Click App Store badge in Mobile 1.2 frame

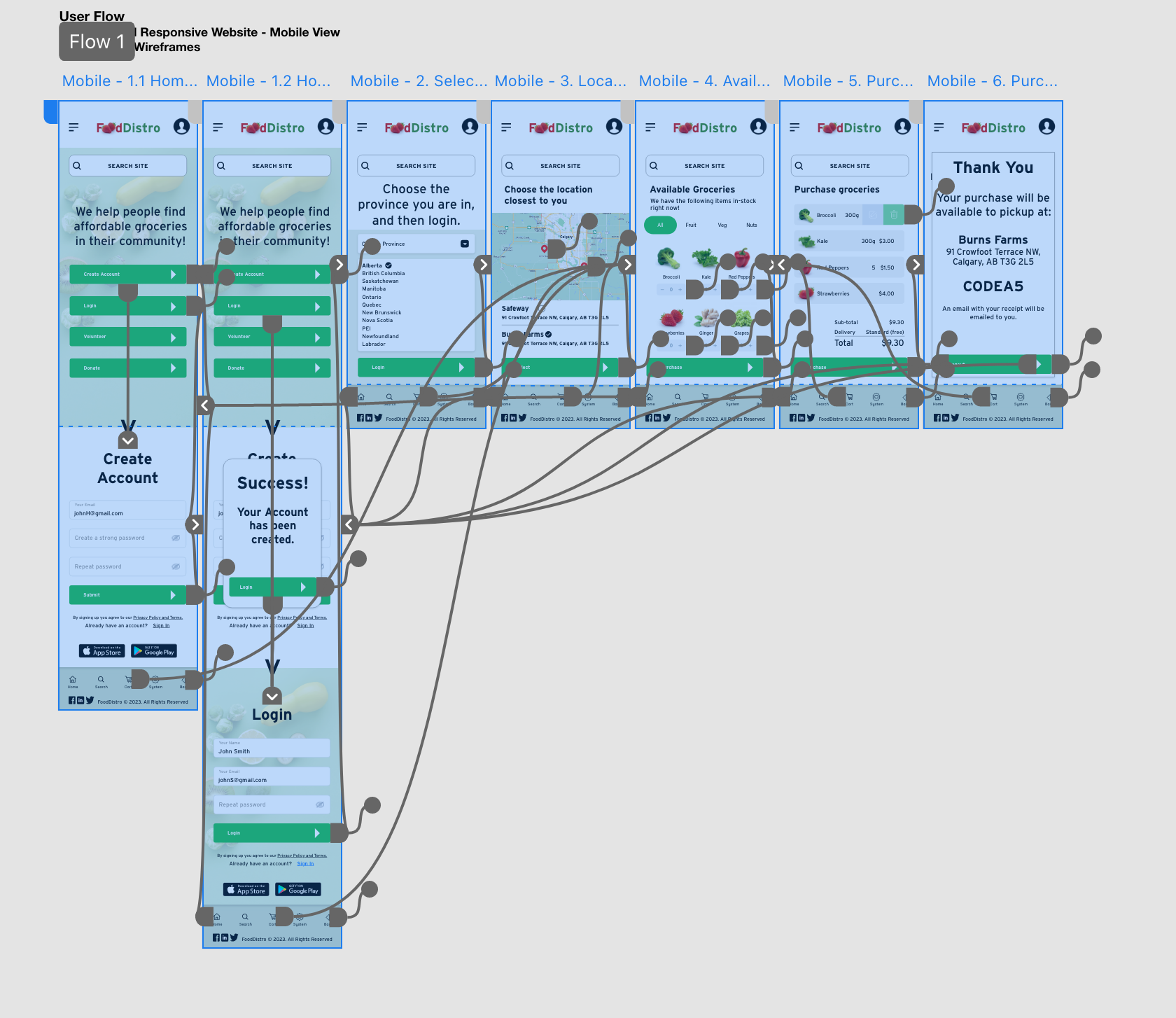point(246,889)
